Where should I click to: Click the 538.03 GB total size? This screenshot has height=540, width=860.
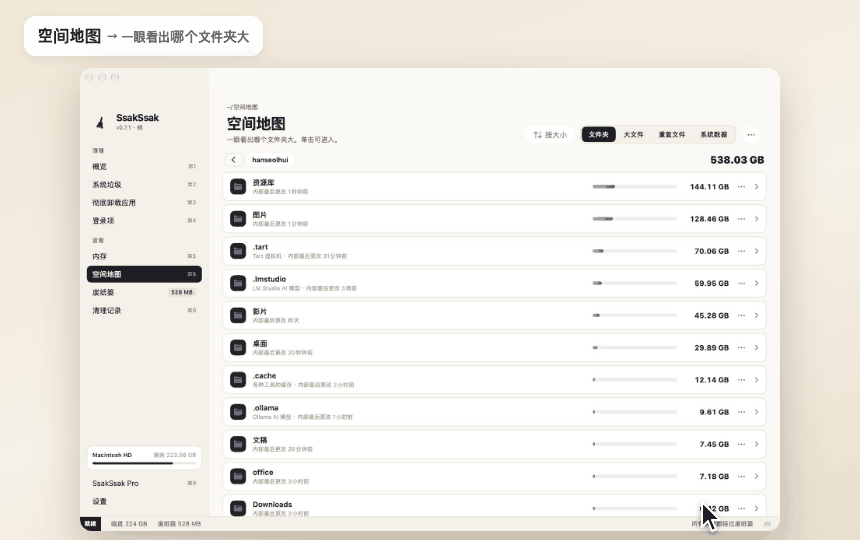click(x=737, y=160)
